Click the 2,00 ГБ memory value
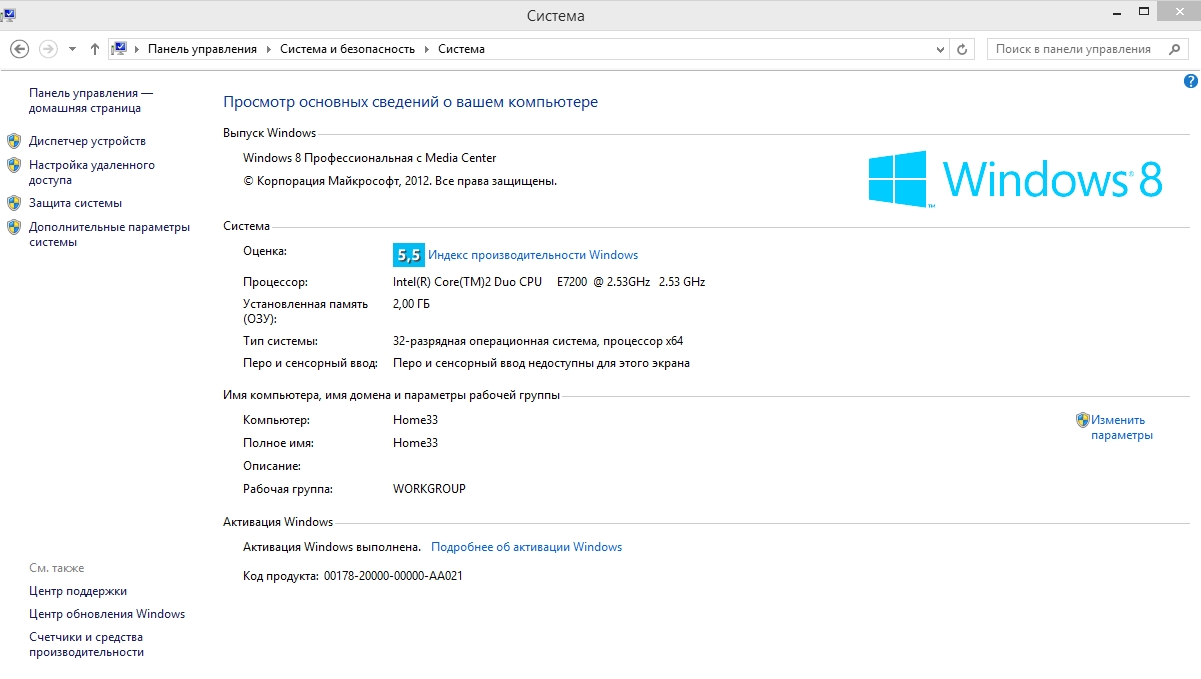Screen dimensions: 1201x679 [411, 304]
